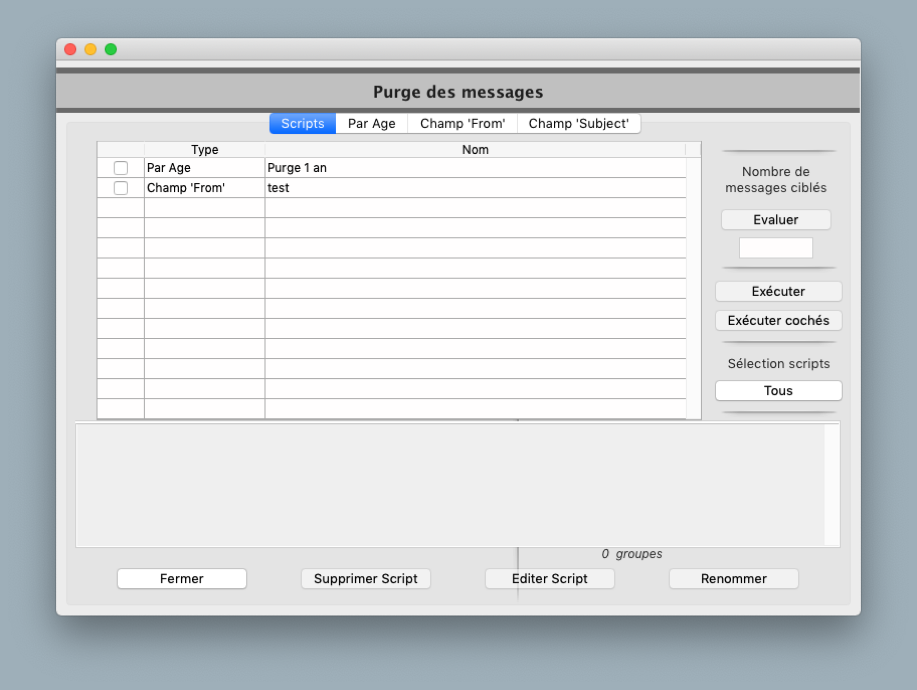Close the dialog with the Fermer button
917x690 pixels.
(182, 579)
